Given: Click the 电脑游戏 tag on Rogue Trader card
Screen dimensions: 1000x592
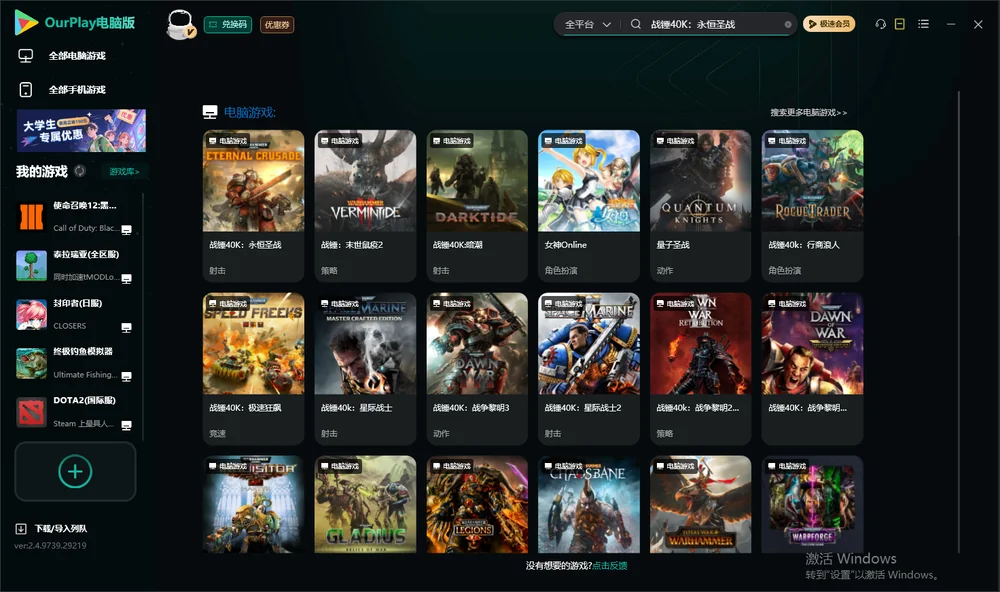Looking at the screenshot, I should click(786, 141).
